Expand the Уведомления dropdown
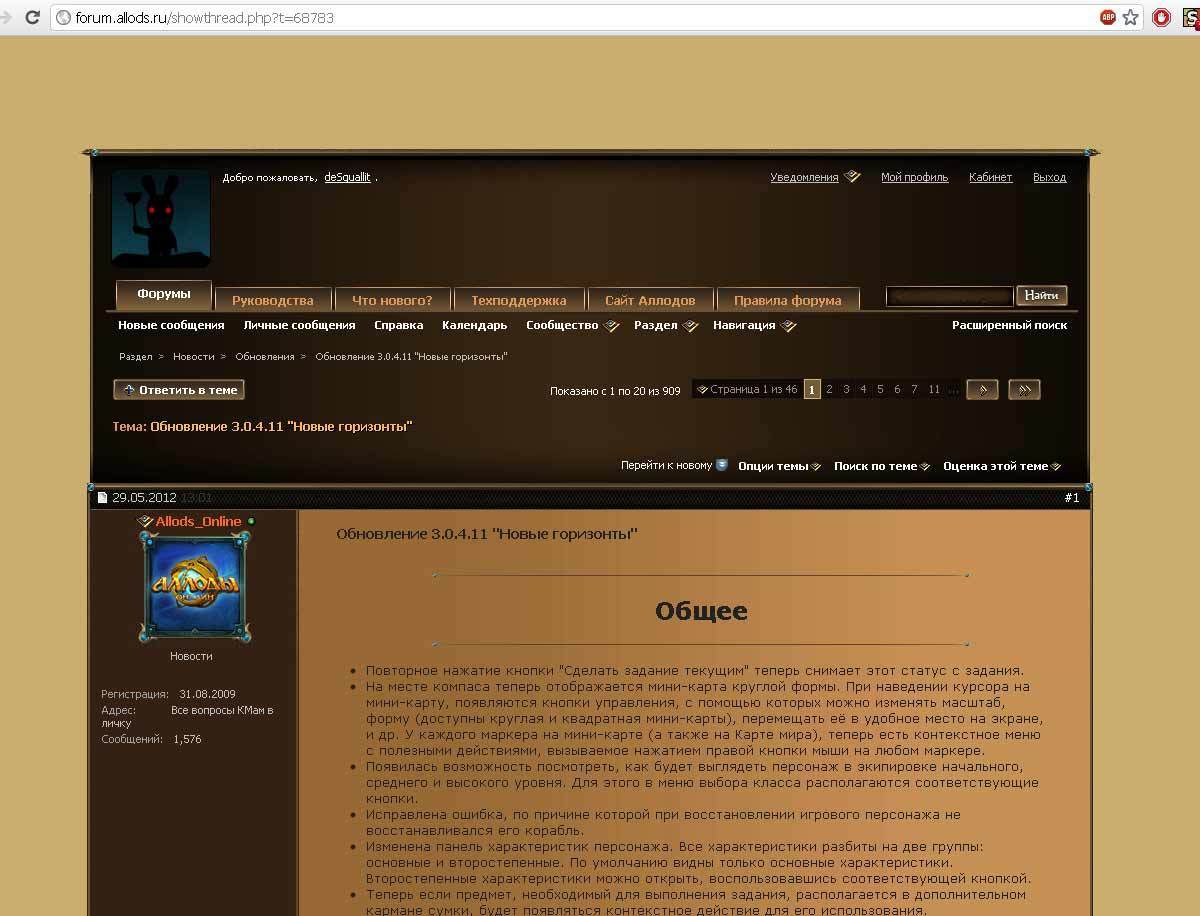The height and width of the screenshot is (916, 1200). [x=815, y=177]
